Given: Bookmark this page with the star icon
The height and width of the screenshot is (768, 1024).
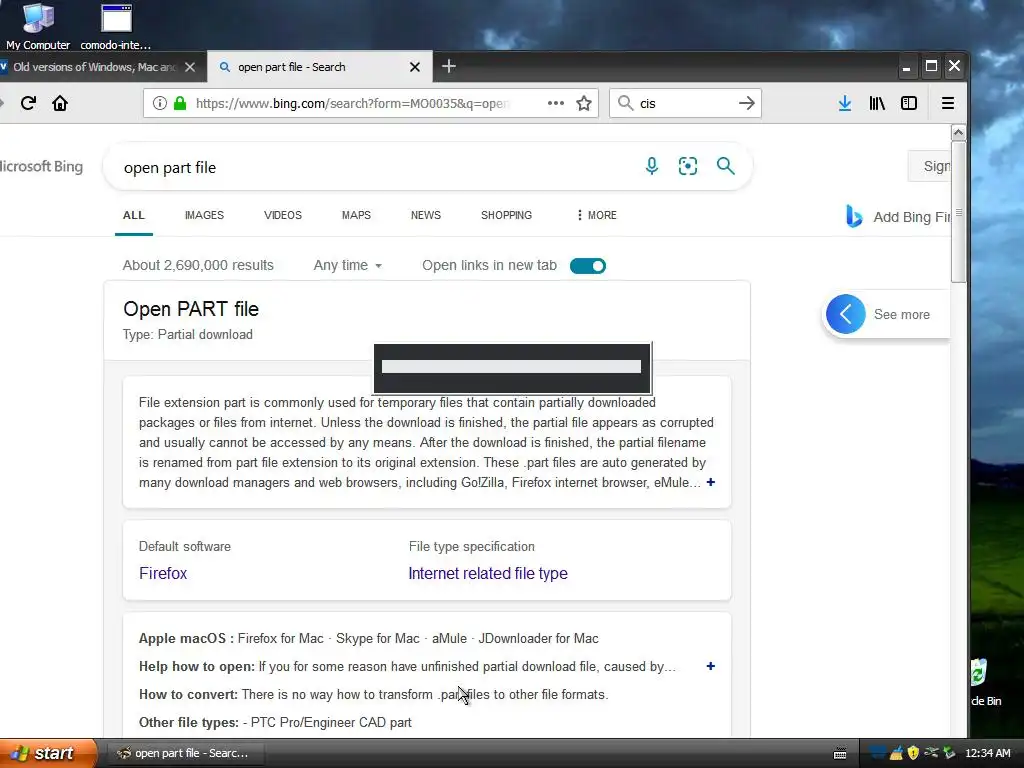Looking at the screenshot, I should click(x=584, y=103).
